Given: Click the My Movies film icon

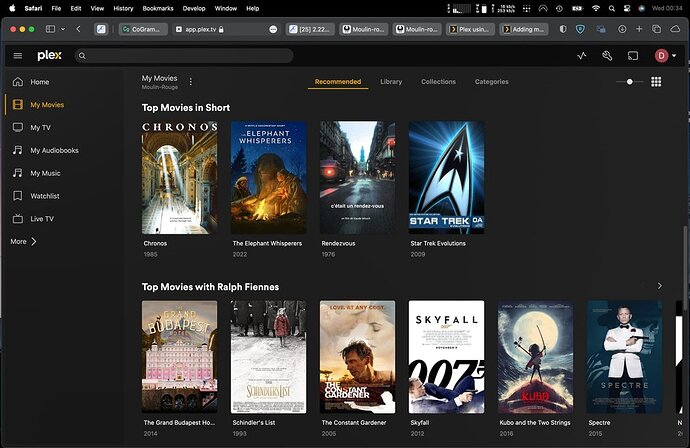Looking at the screenshot, I should pyautogui.click(x=18, y=105).
